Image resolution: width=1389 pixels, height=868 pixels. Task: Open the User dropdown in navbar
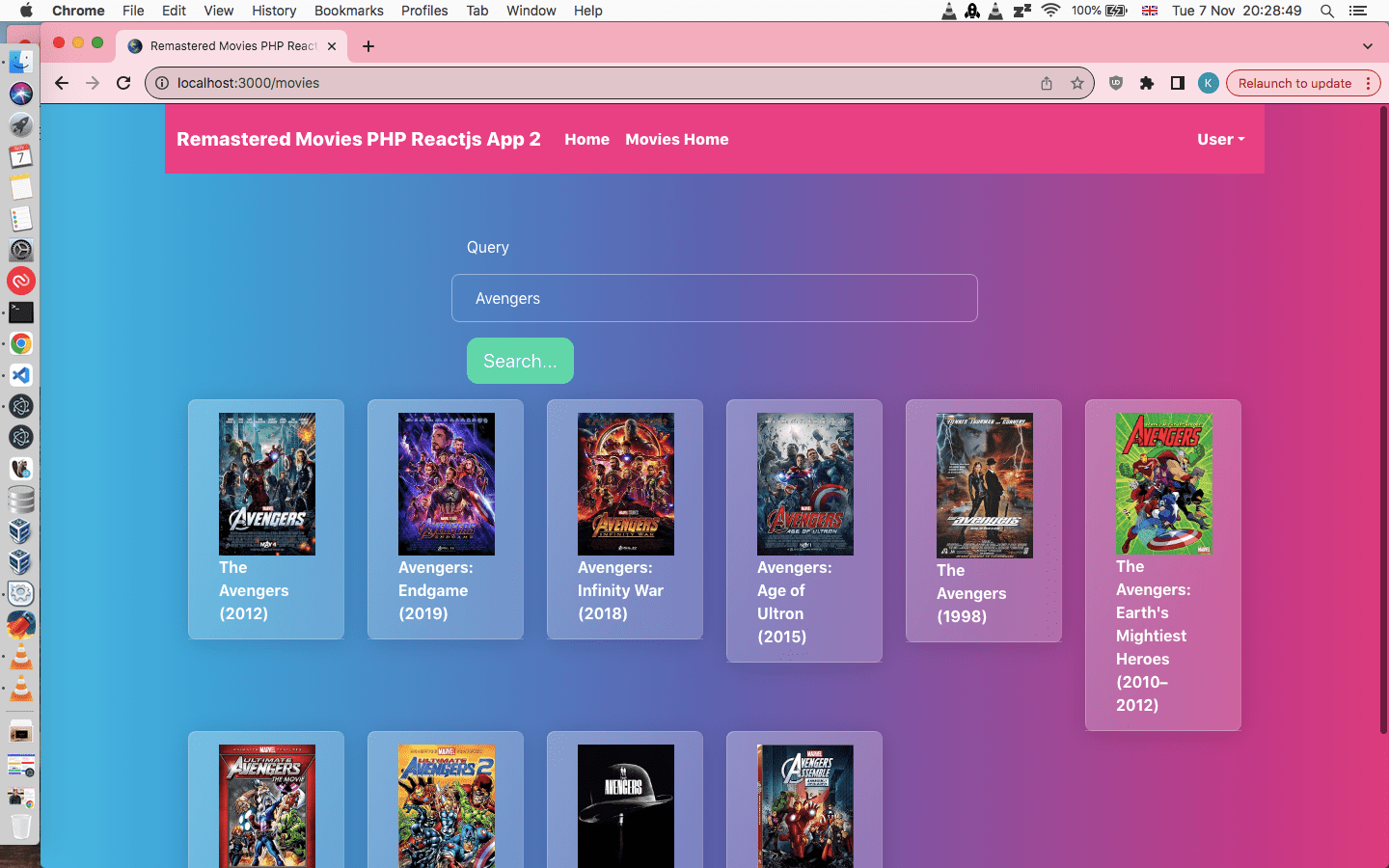coord(1221,139)
